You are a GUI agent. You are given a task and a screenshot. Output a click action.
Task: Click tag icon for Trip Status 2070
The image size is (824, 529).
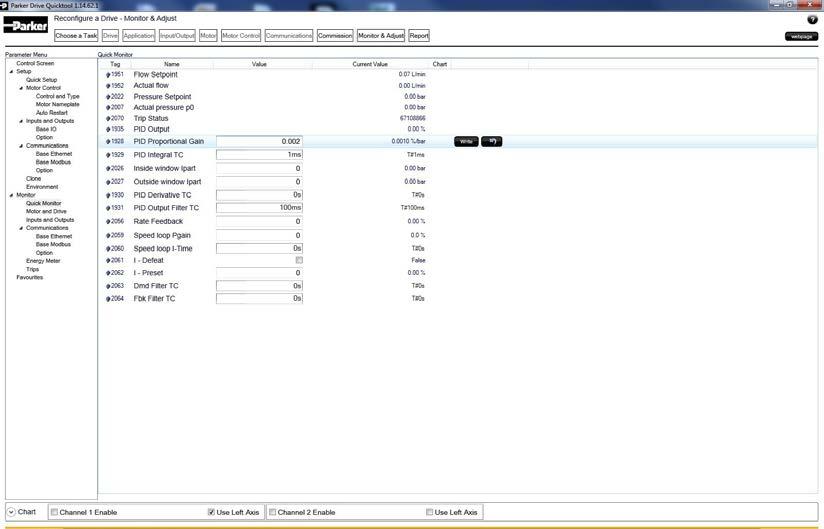108,118
